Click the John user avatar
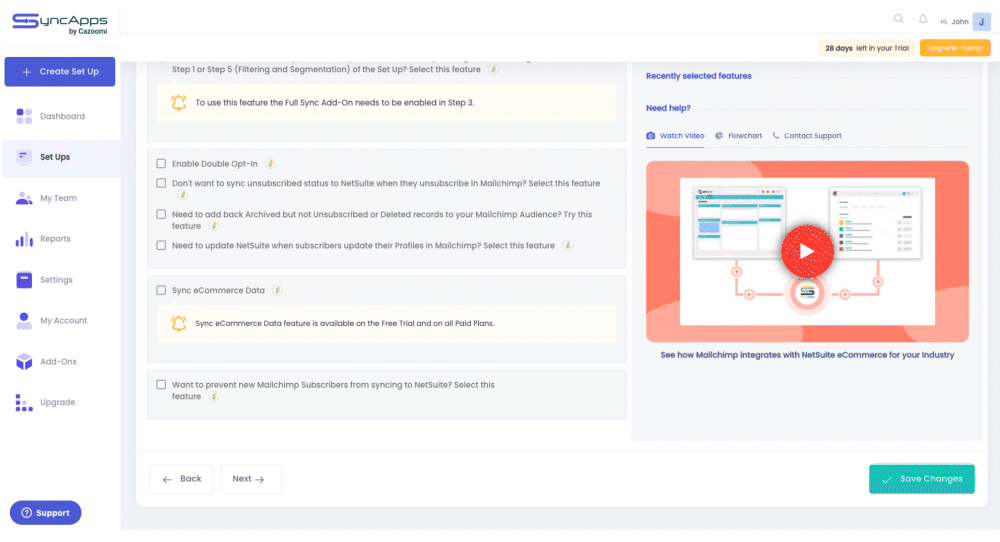1000x542 pixels. coord(982,22)
